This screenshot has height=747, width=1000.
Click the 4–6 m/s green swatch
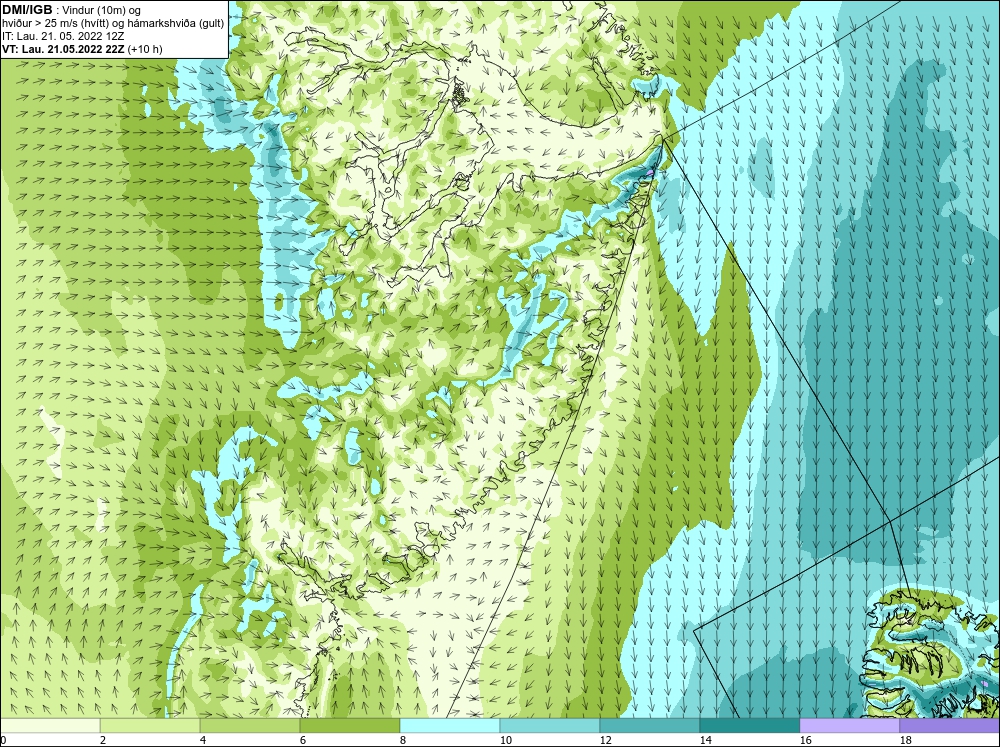point(250,726)
